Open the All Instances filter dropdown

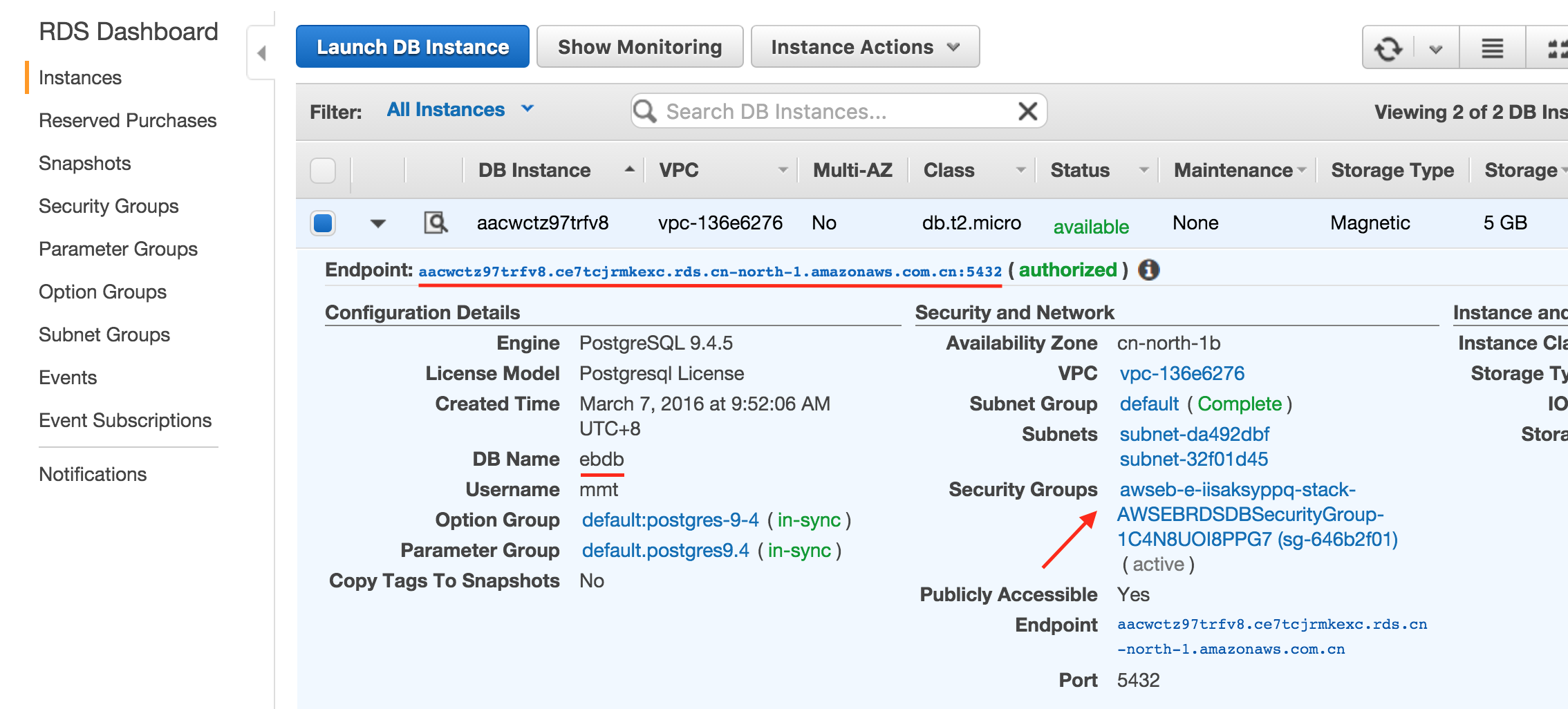[460, 110]
